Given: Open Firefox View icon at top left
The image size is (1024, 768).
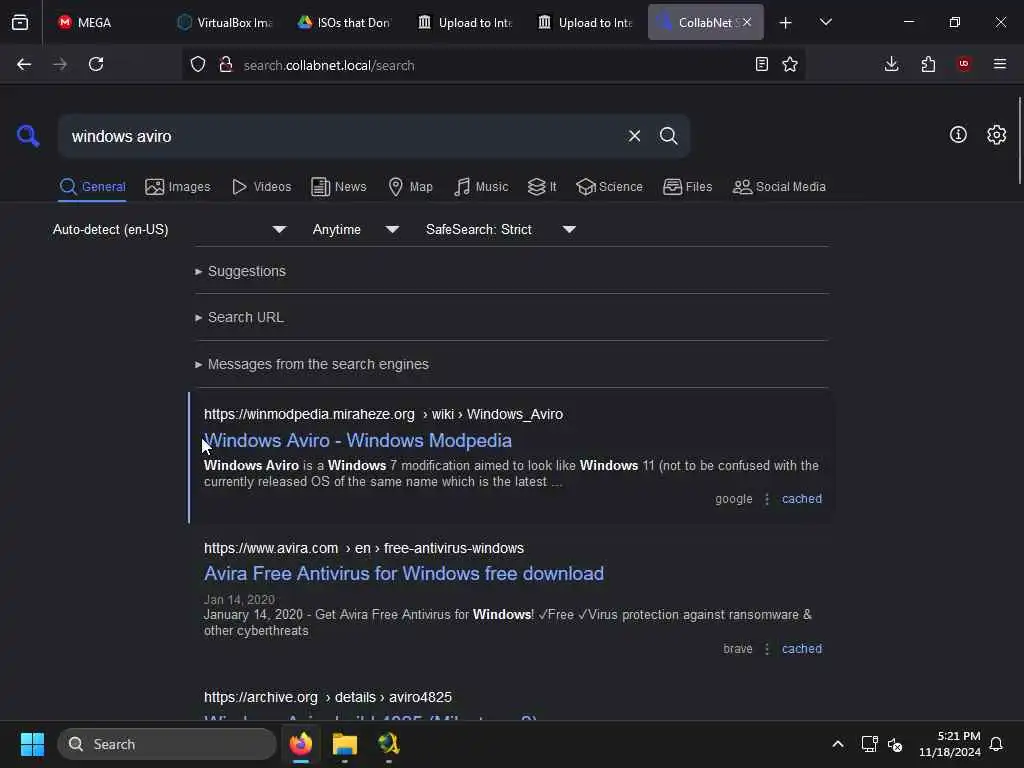Looking at the screenshot, I should [20, 22].
